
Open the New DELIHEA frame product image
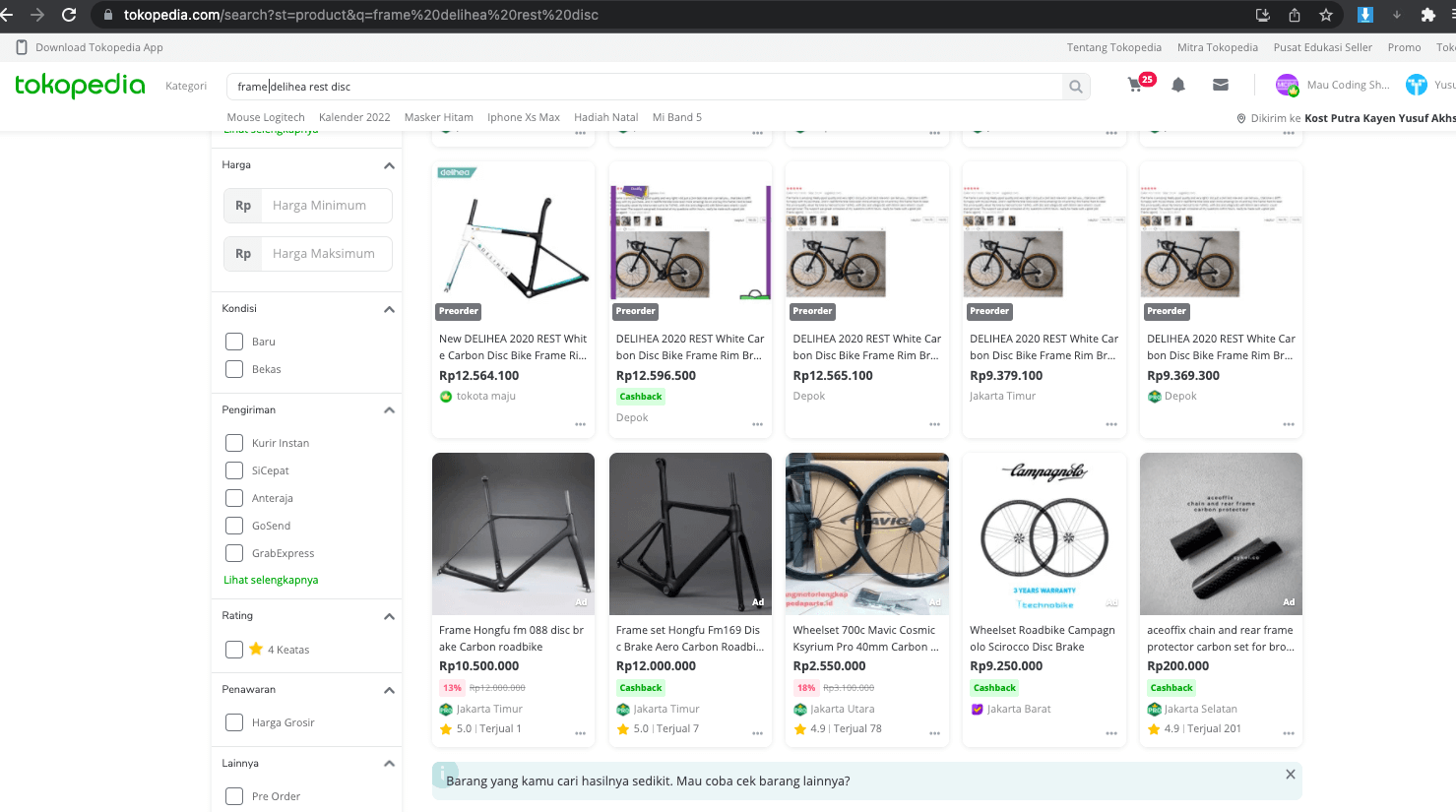click(513, 242)
